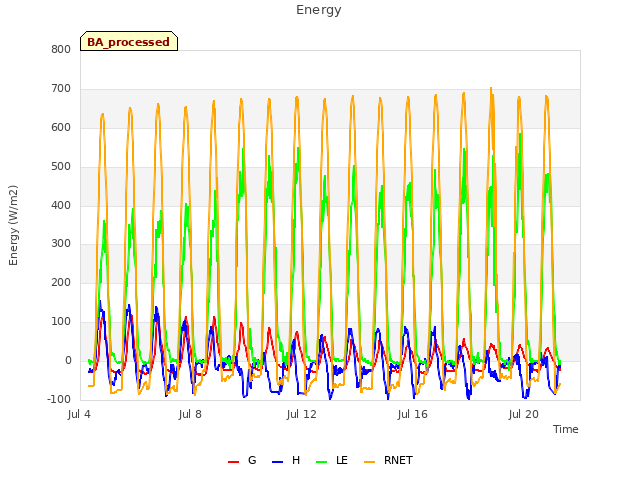640x480 pixels.
Task: Click the red G legend color marker
Action: 233,462
